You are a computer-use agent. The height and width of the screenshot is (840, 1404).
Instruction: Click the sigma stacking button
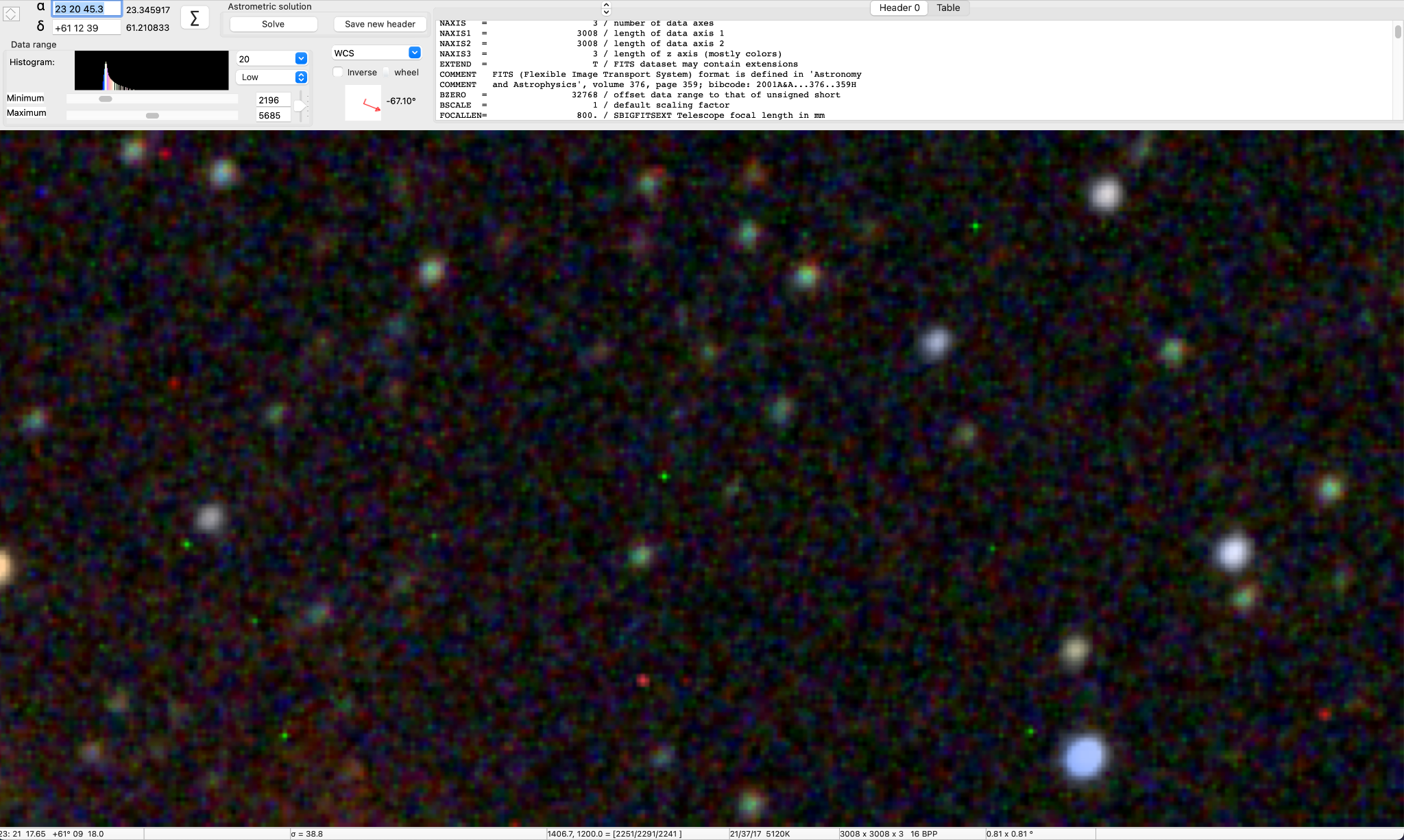[195, 18]
